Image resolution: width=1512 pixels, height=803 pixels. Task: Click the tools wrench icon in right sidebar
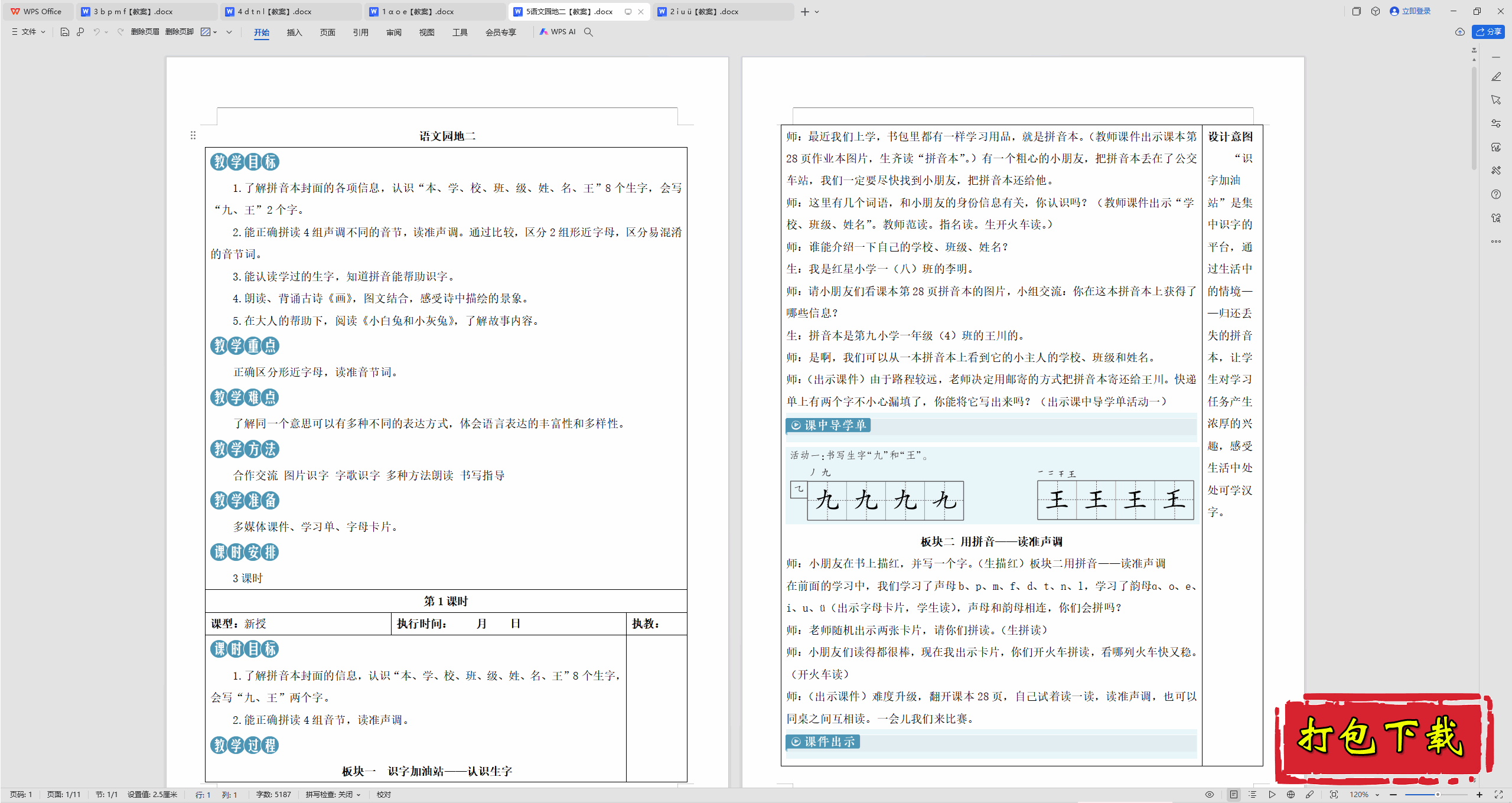click(1495, 171)
